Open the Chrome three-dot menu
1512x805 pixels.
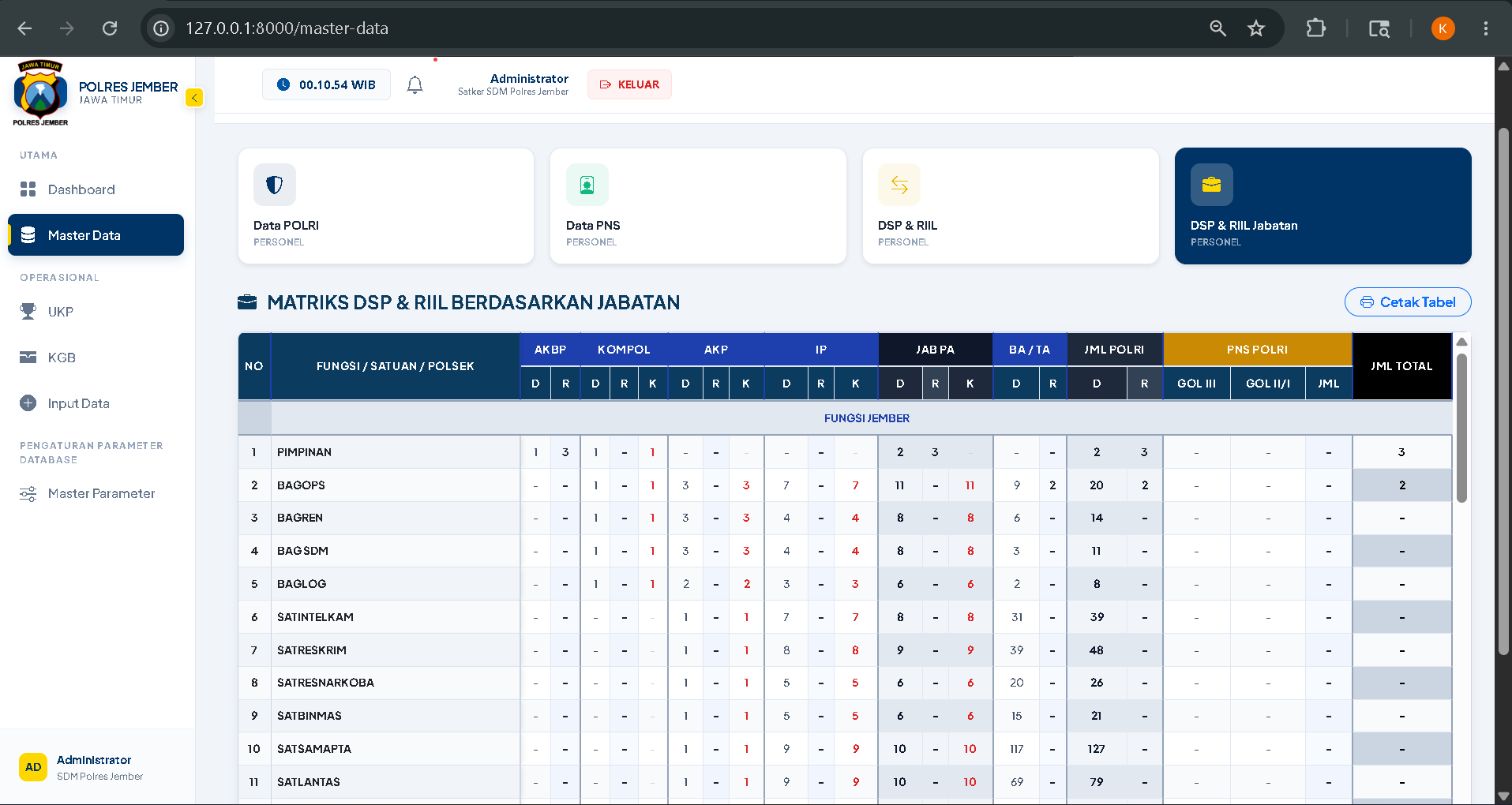tap(1486, 28)
